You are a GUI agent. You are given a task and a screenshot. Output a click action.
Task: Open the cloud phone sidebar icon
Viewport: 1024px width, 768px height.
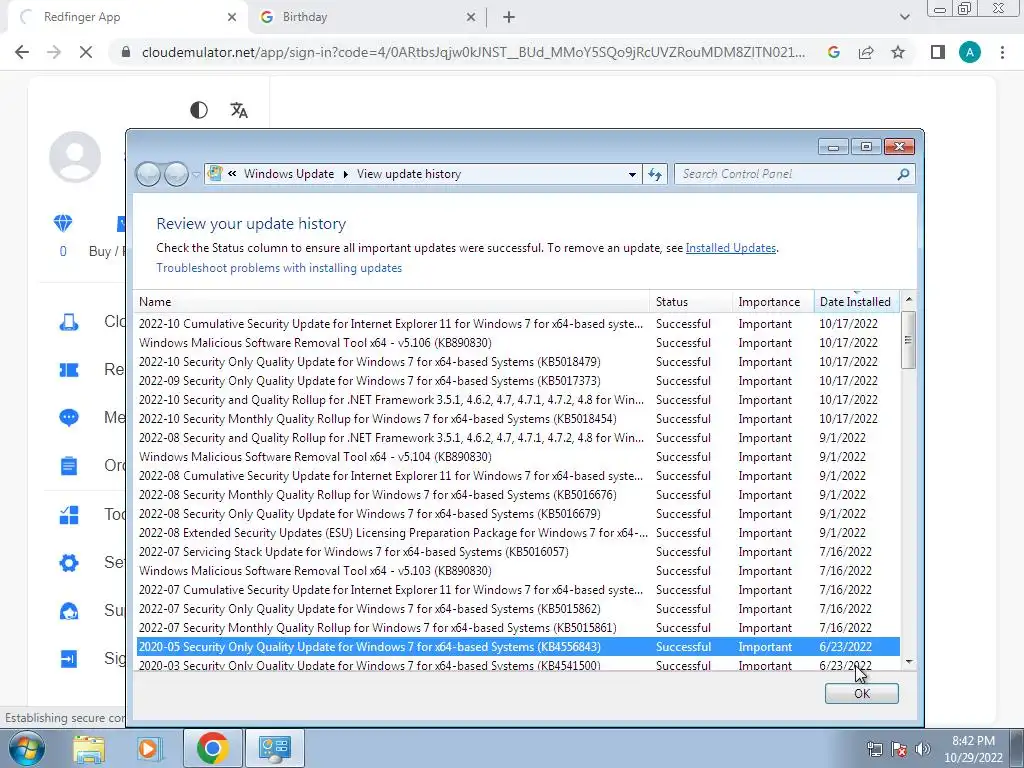pyautogui.click(x=69, y=322)
